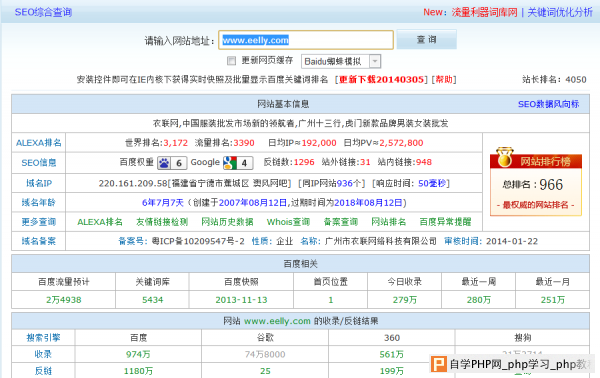Click the total rank 966
The width and height of the screenshot is (600, 378).
click(x=551, y=185)
